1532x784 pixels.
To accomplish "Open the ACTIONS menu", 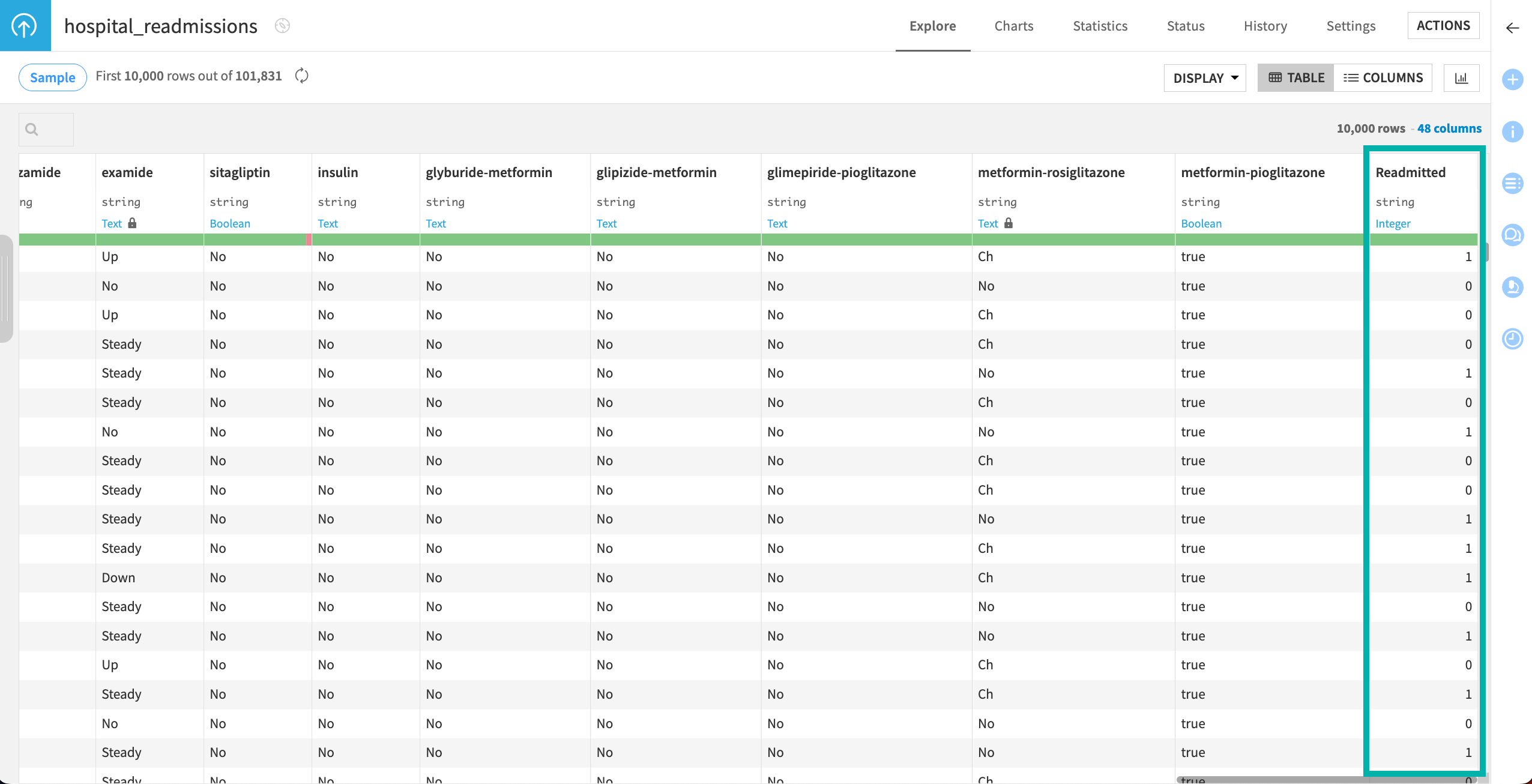I will pos(1444,25).
